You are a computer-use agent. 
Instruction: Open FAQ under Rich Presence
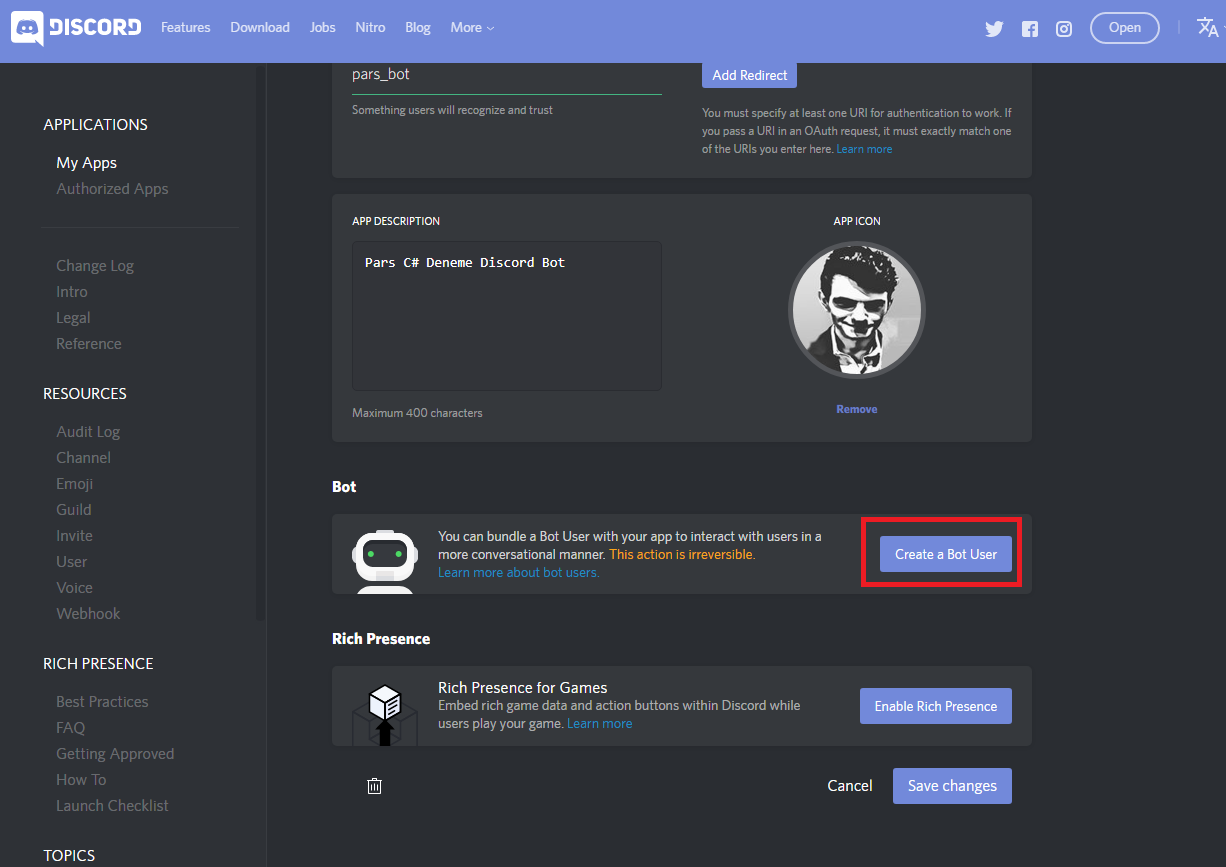71,728
